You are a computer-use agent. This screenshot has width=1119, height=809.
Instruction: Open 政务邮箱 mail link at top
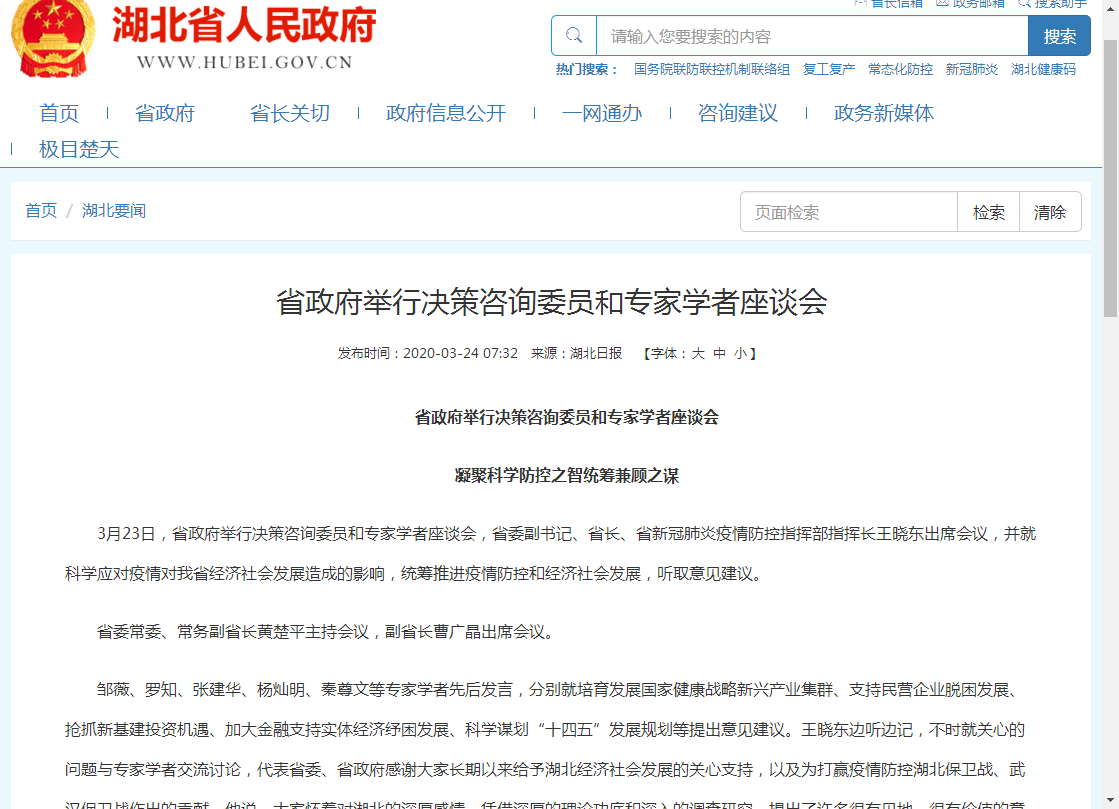[971, 4]
